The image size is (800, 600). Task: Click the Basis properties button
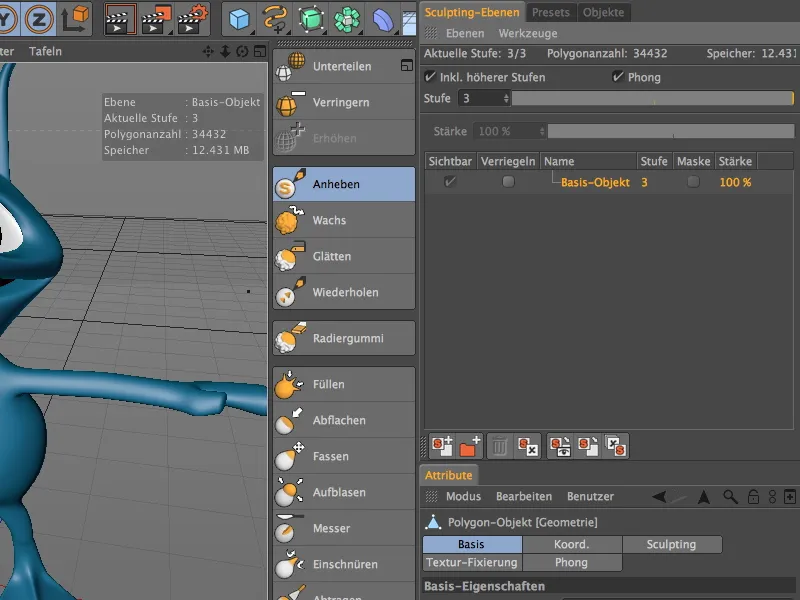[472, 544]
